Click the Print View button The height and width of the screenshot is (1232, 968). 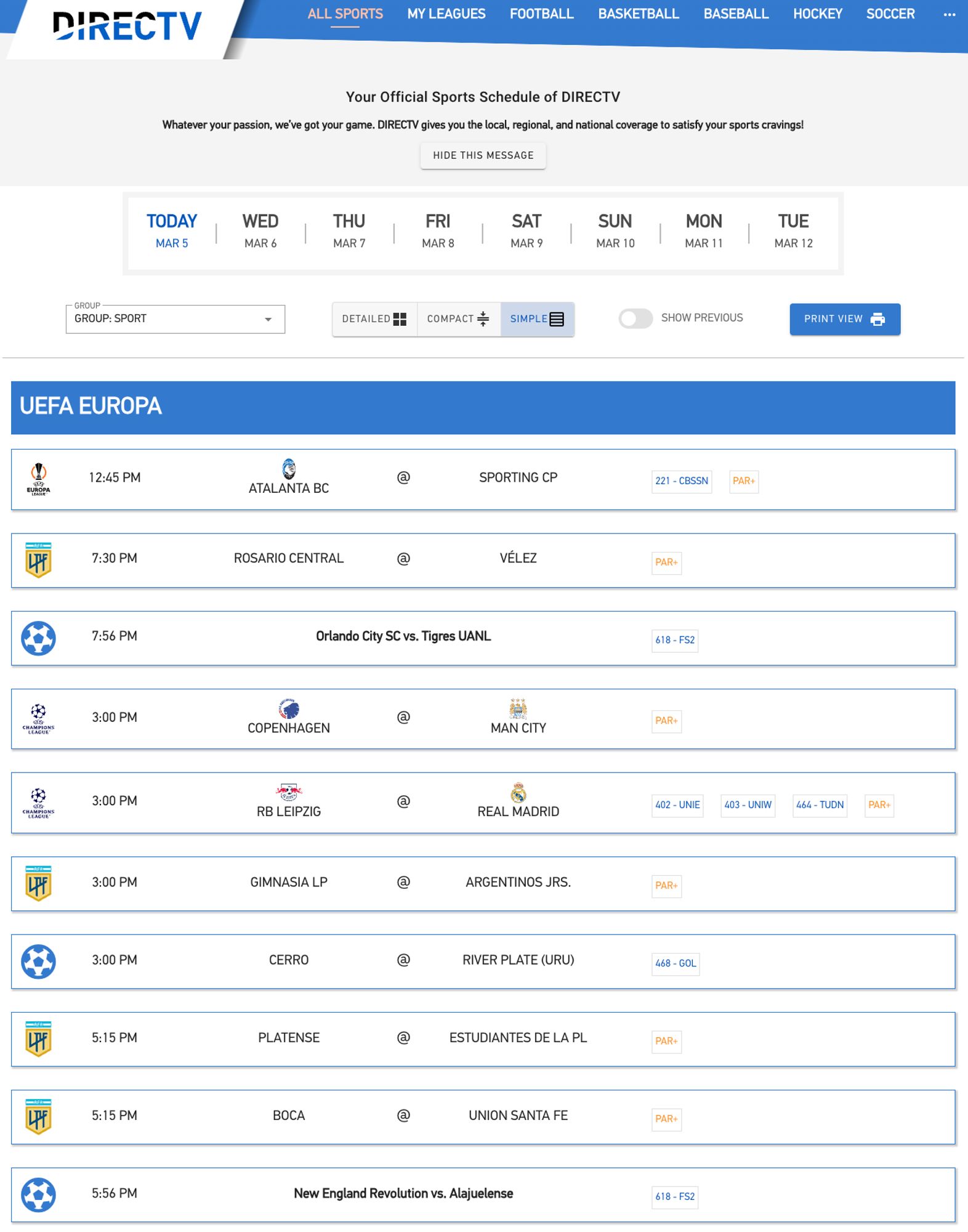(x=845, y=319)
